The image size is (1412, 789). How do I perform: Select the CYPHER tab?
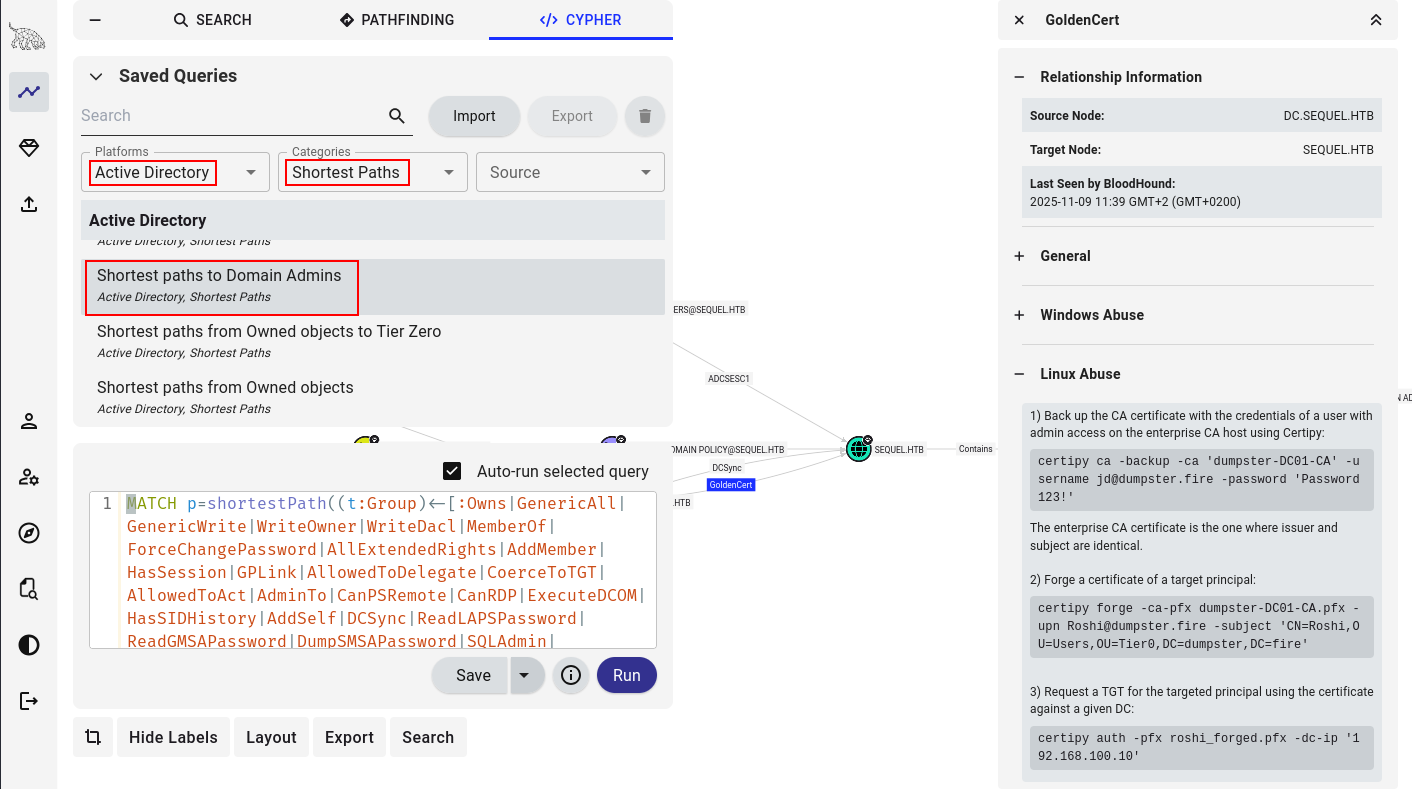click(x=581, y=20)
